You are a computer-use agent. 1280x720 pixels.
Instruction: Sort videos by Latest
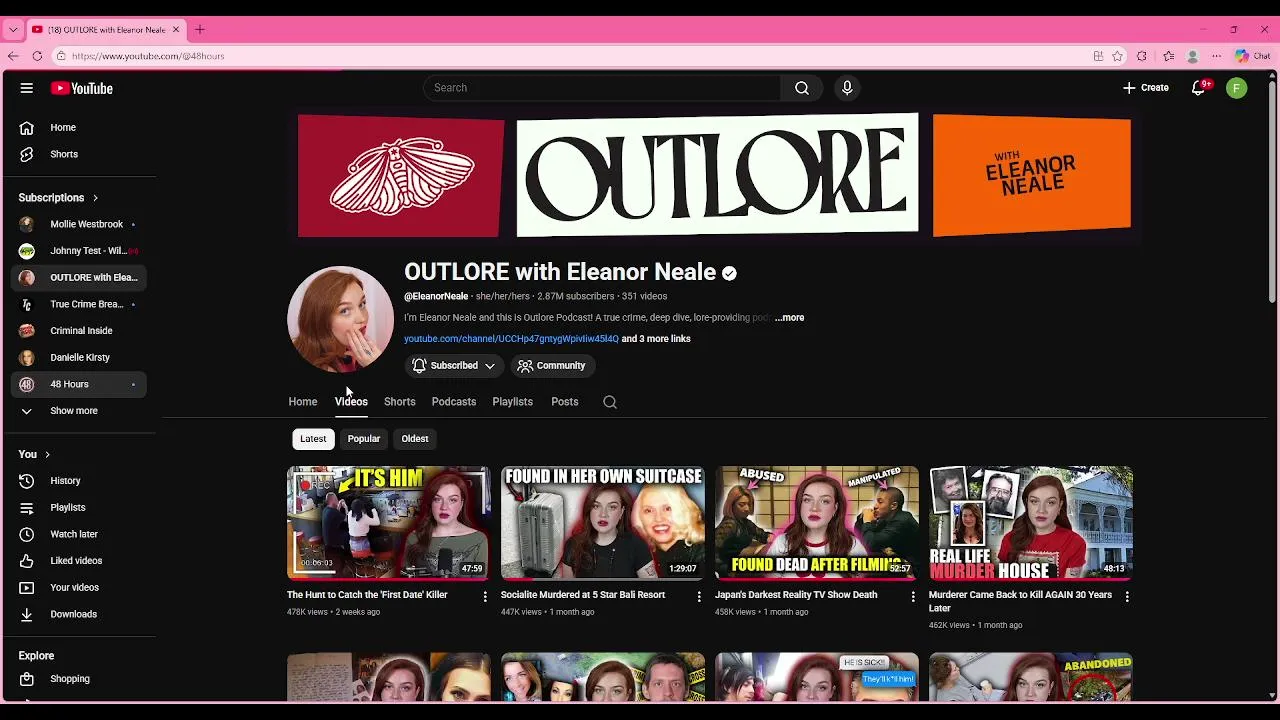313,439
